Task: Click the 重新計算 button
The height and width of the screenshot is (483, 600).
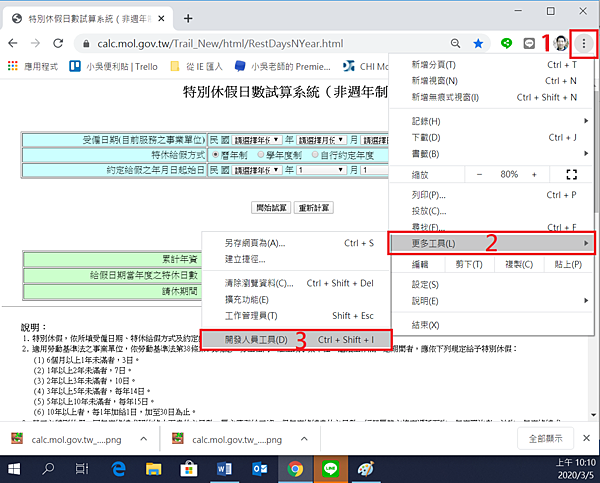Action: 313,208
